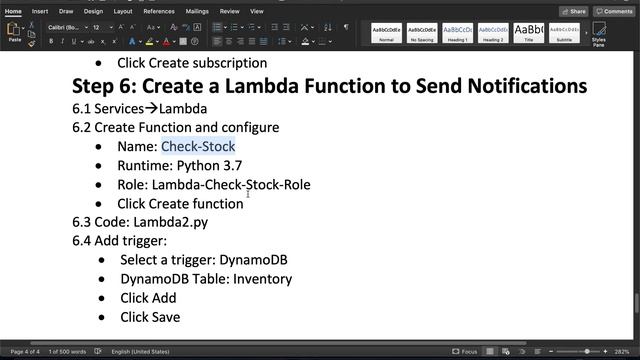The width and height of the screenshot is (640, 360).
Task: Increase font size with larger A
Action: click(121, 27)
